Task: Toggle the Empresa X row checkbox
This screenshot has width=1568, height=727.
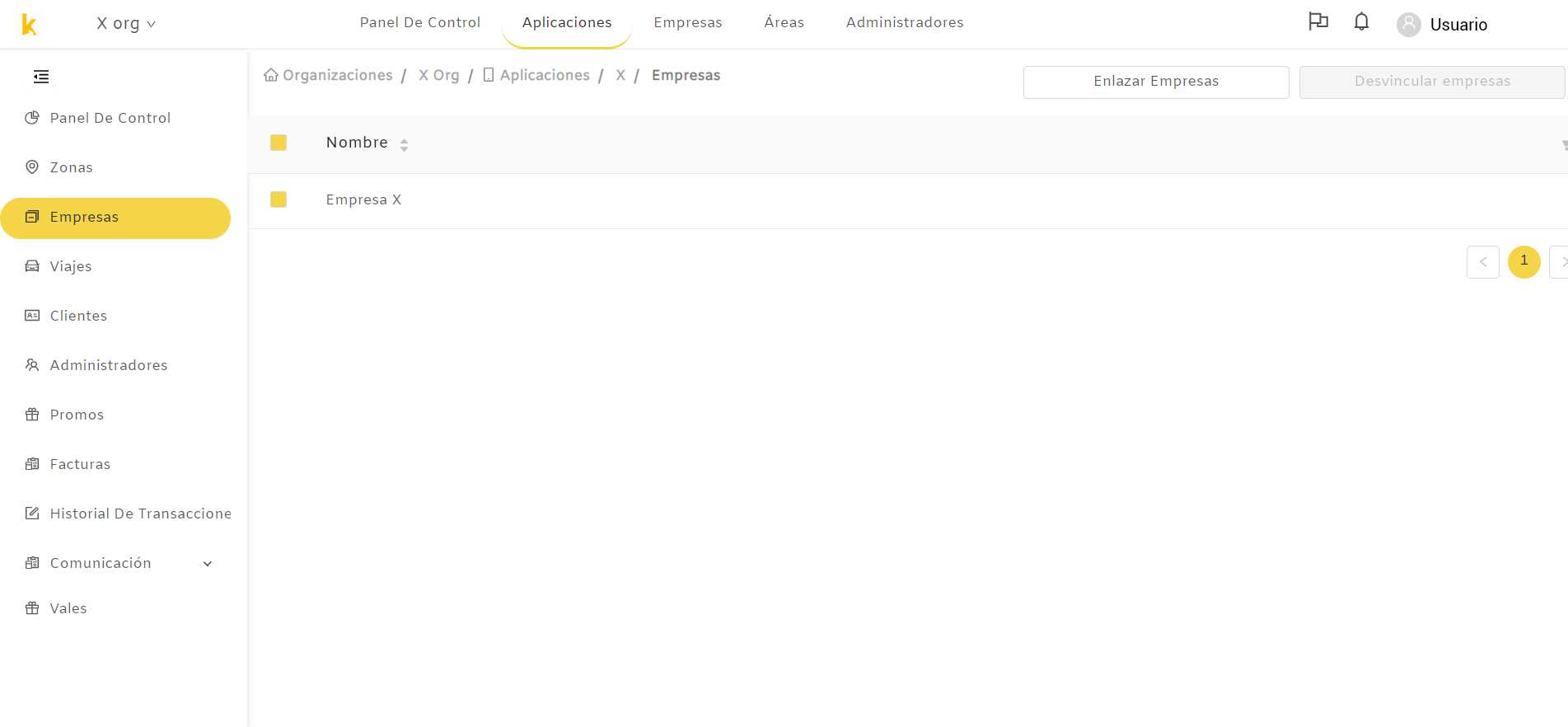Action: pyautogui.click(x=278, y=199)
